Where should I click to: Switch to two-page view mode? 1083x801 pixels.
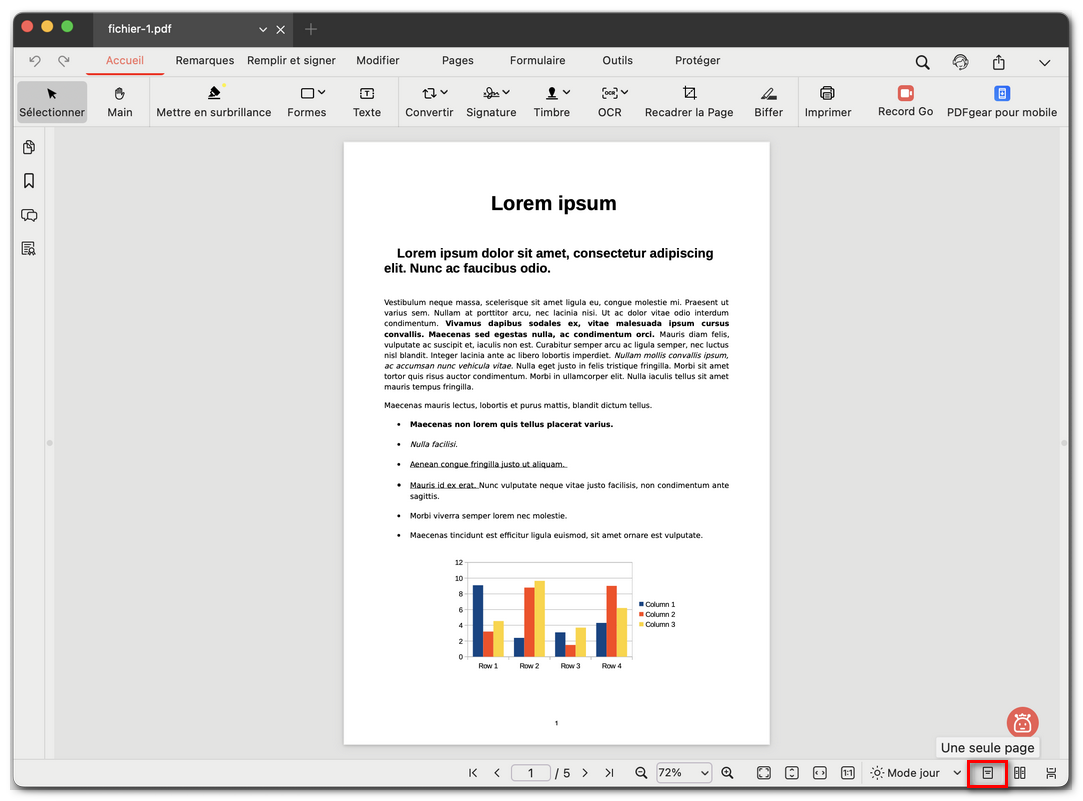1019,773
